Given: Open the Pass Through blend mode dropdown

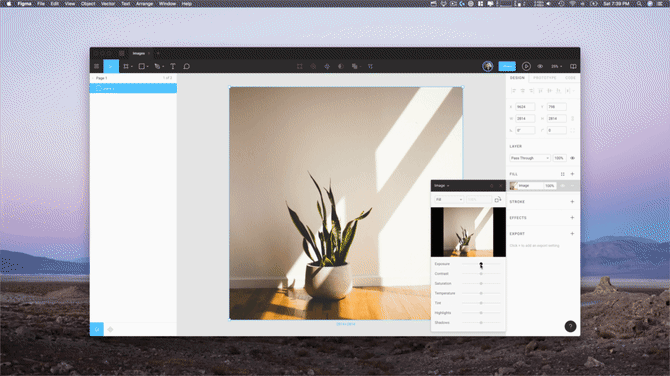Looking at the screenshot, I should point(529,158).
